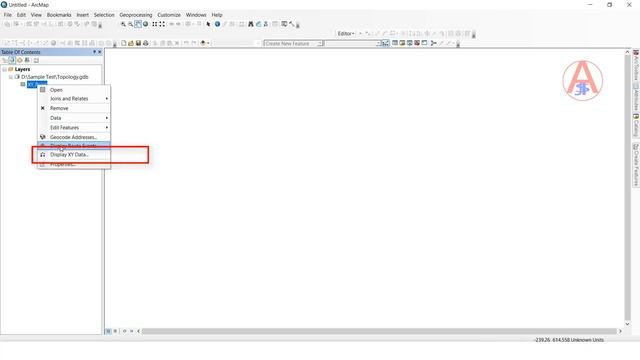Click the vertical scrollbar down arrow
Viewport: 640px width, 360px height.
(627, 324)
